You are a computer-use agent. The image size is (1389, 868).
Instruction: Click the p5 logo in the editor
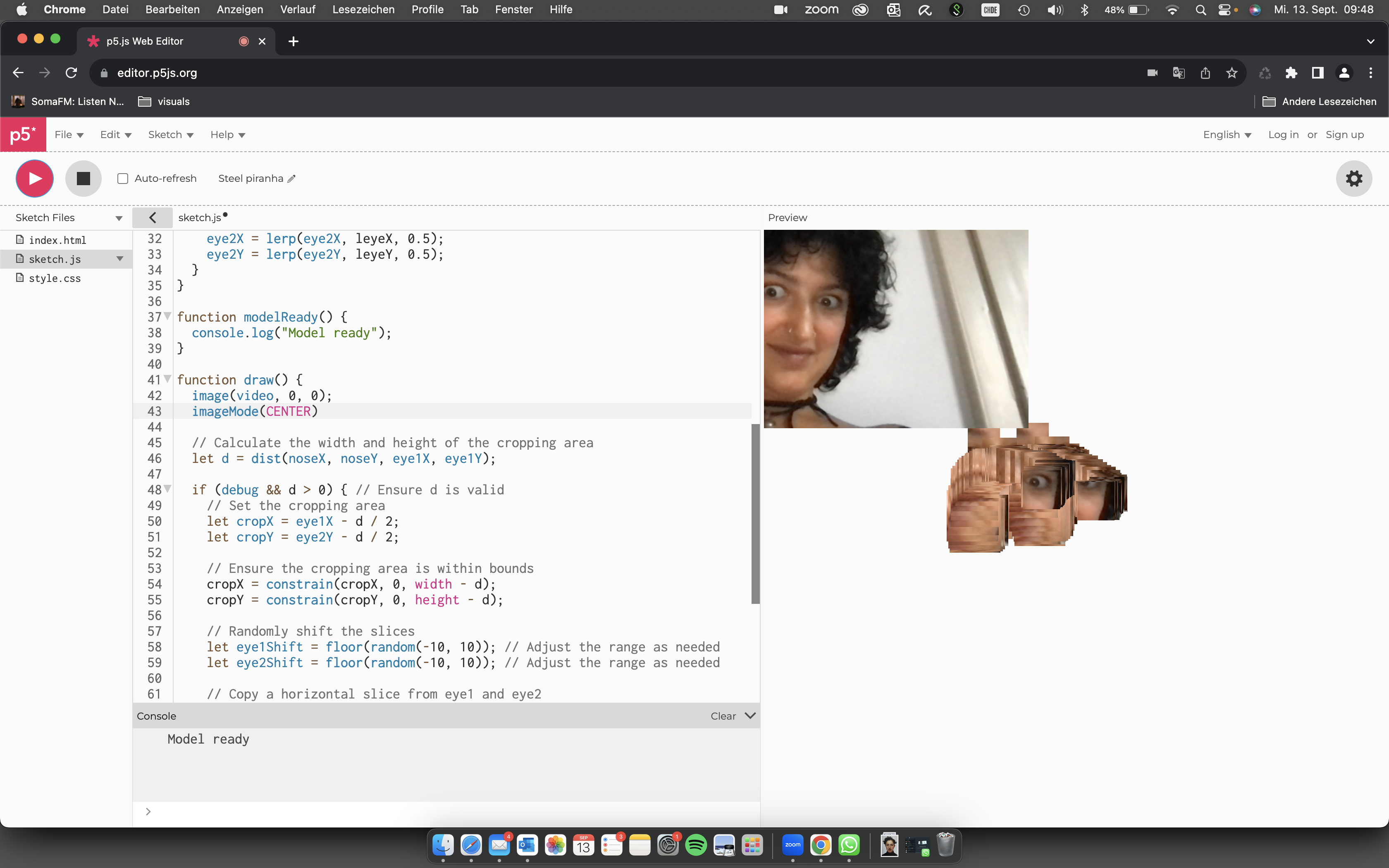(23, 134)
